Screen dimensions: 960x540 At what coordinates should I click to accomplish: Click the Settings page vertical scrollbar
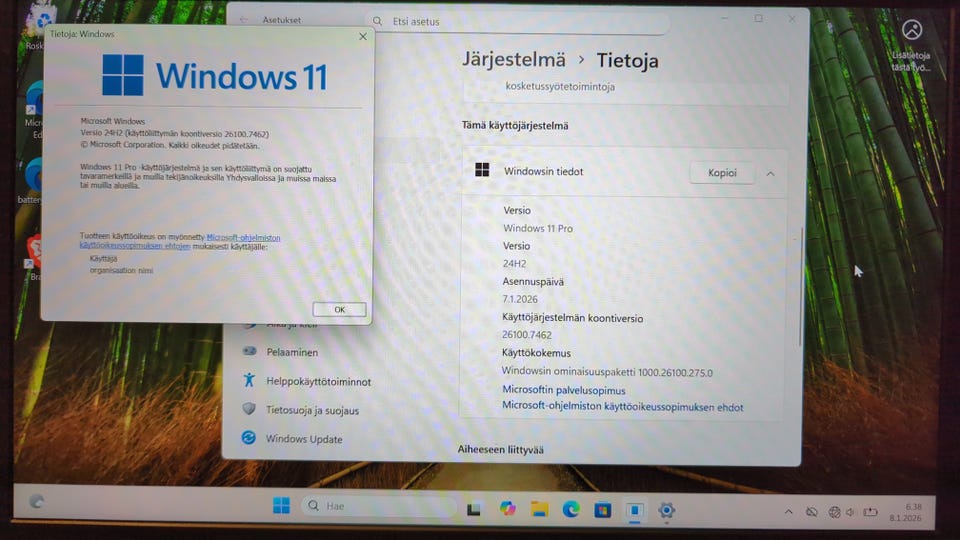(x=800, y=287)
